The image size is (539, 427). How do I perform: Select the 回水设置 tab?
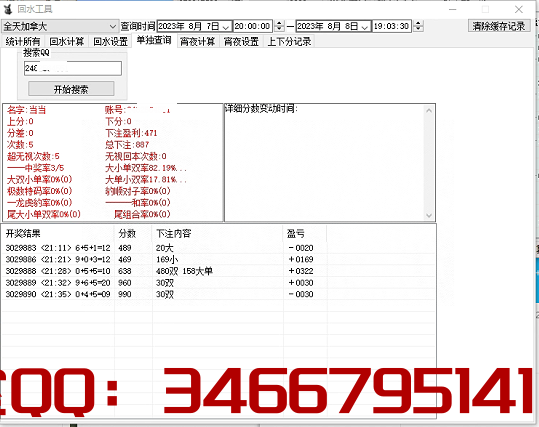tap(110, 42)
